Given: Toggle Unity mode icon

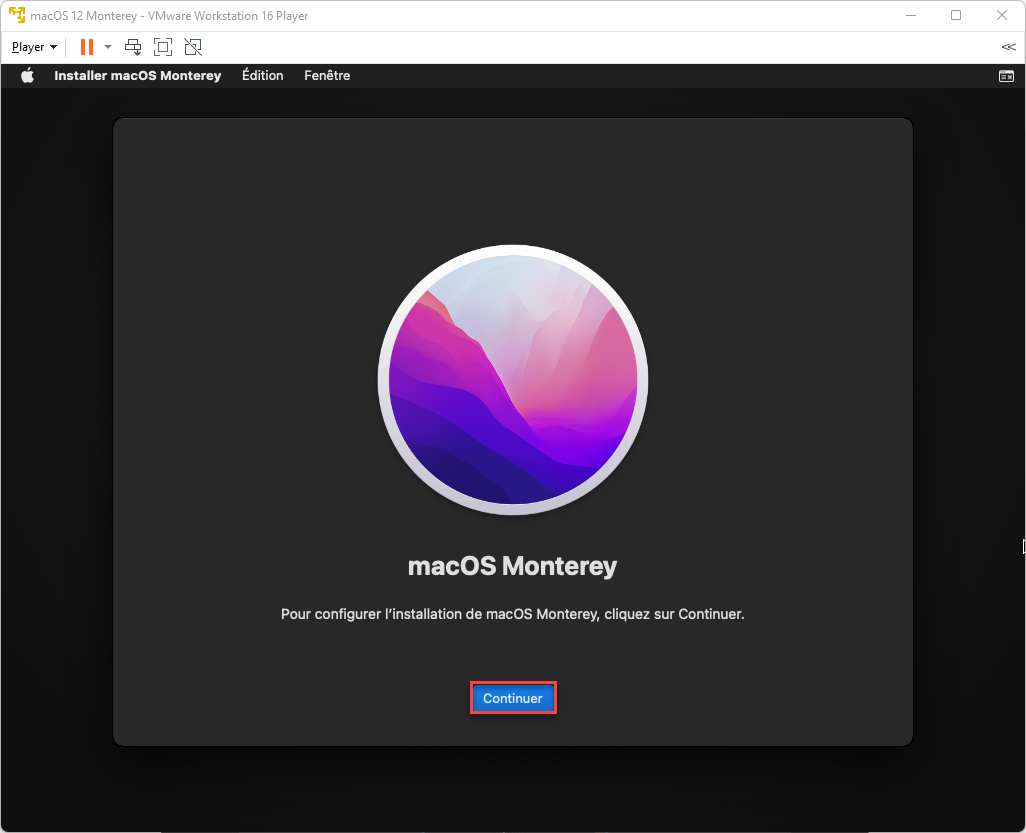Looking at the screenshot, I should (193, 47).
